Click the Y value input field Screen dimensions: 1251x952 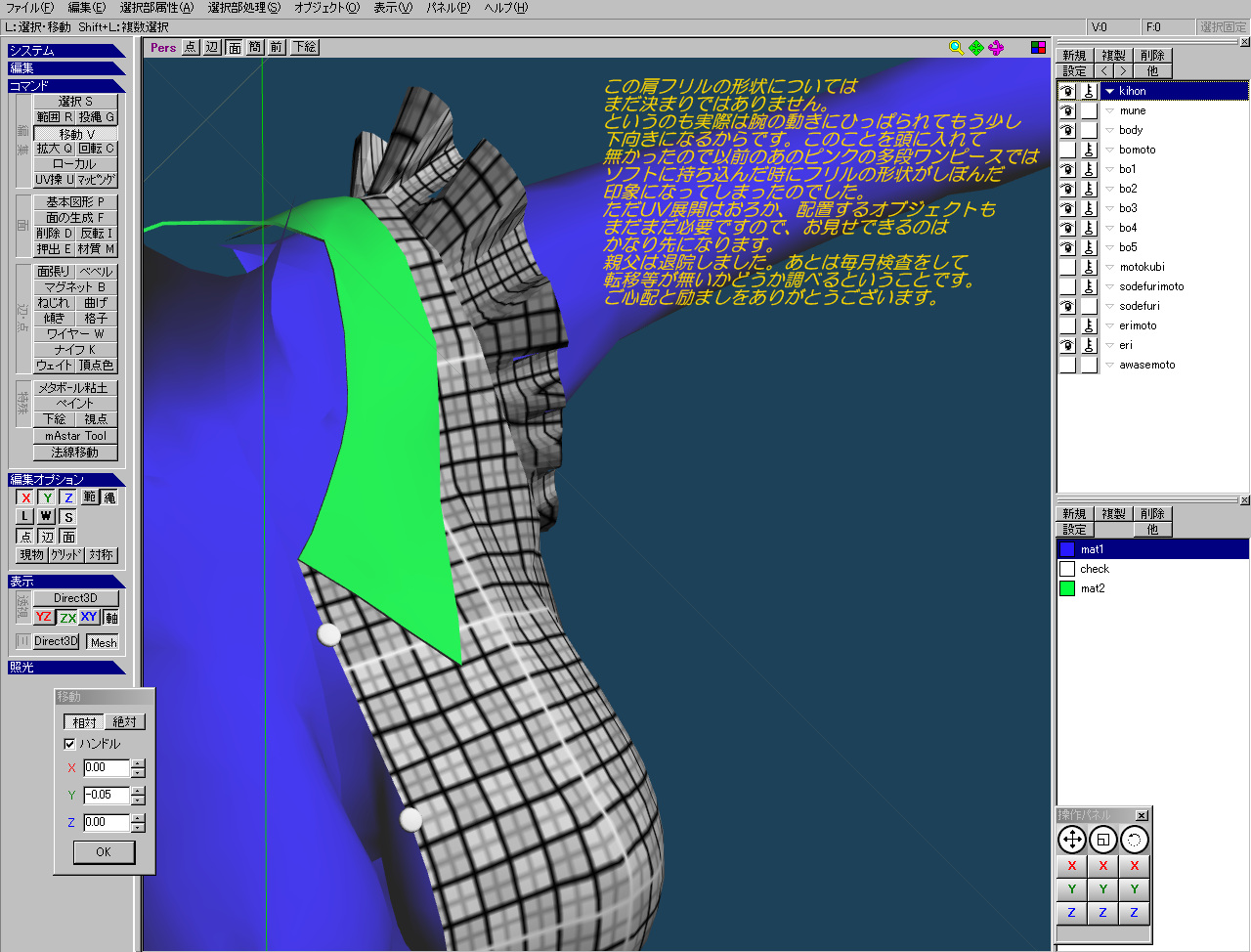106,796
